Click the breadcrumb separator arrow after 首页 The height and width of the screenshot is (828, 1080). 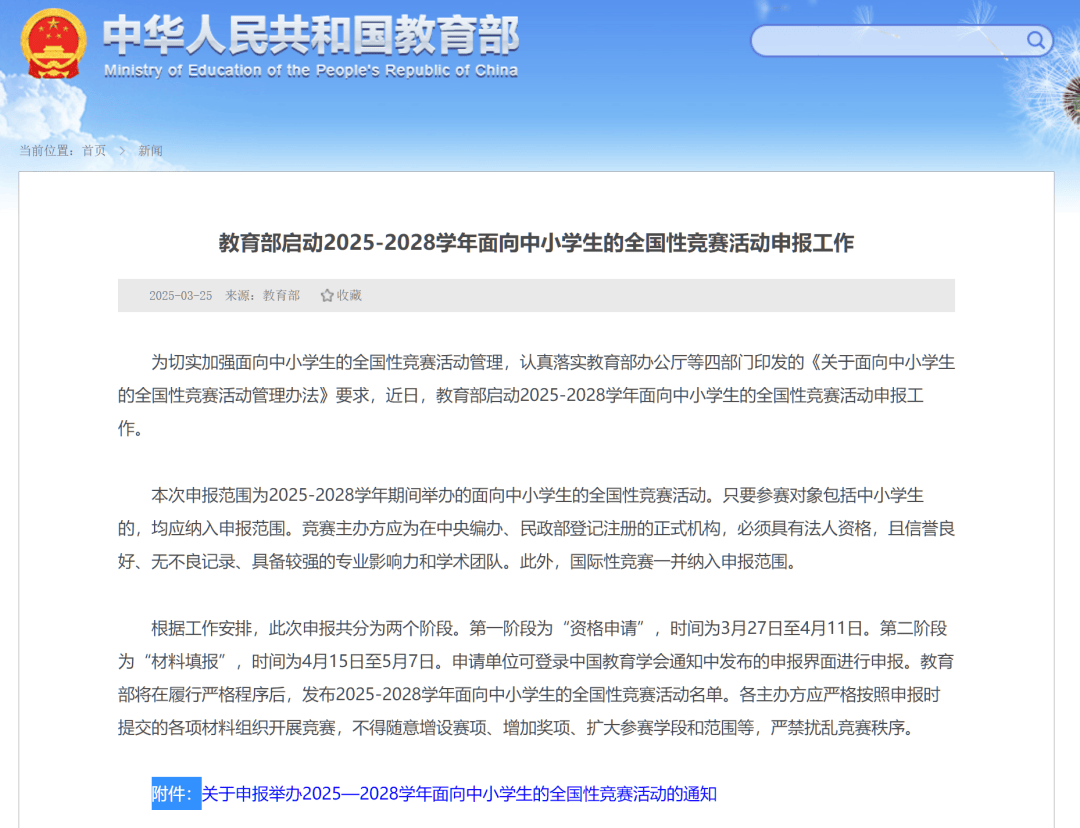pyautogui.click(x=122, y=151)
